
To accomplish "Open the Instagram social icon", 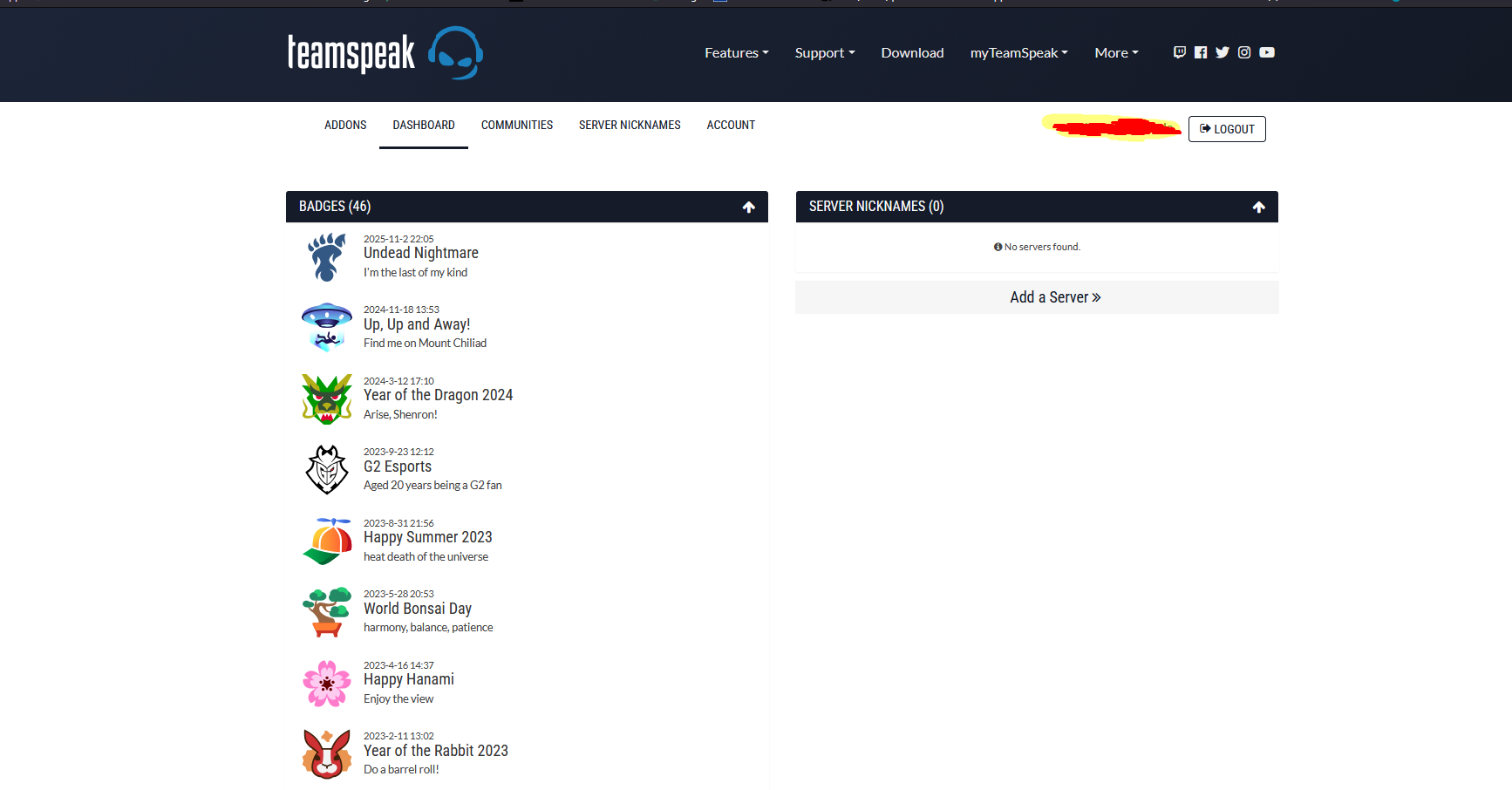I will (1244, 52).
